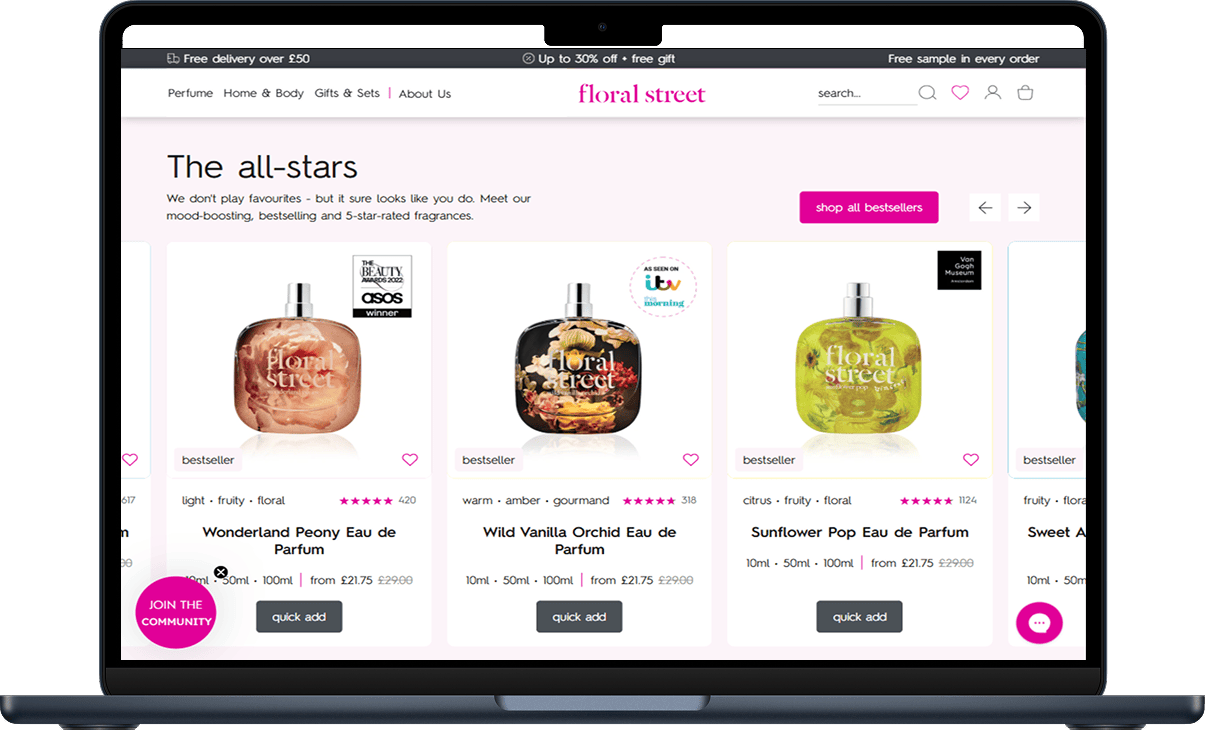Favourite the Wild Vanilla Orchid perfume
The width and height of the screenshot is (1205, 730).
click(691, 460)
